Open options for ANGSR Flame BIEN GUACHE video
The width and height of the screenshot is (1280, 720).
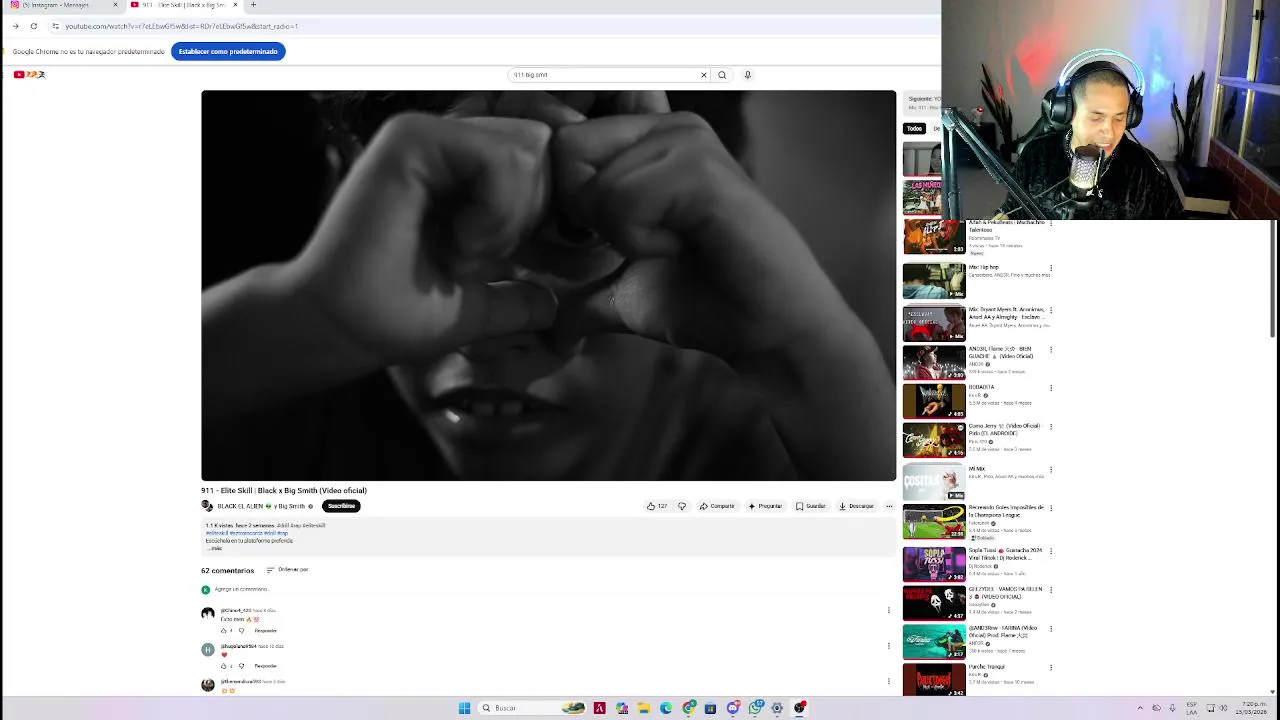(x=1051, y=350)
